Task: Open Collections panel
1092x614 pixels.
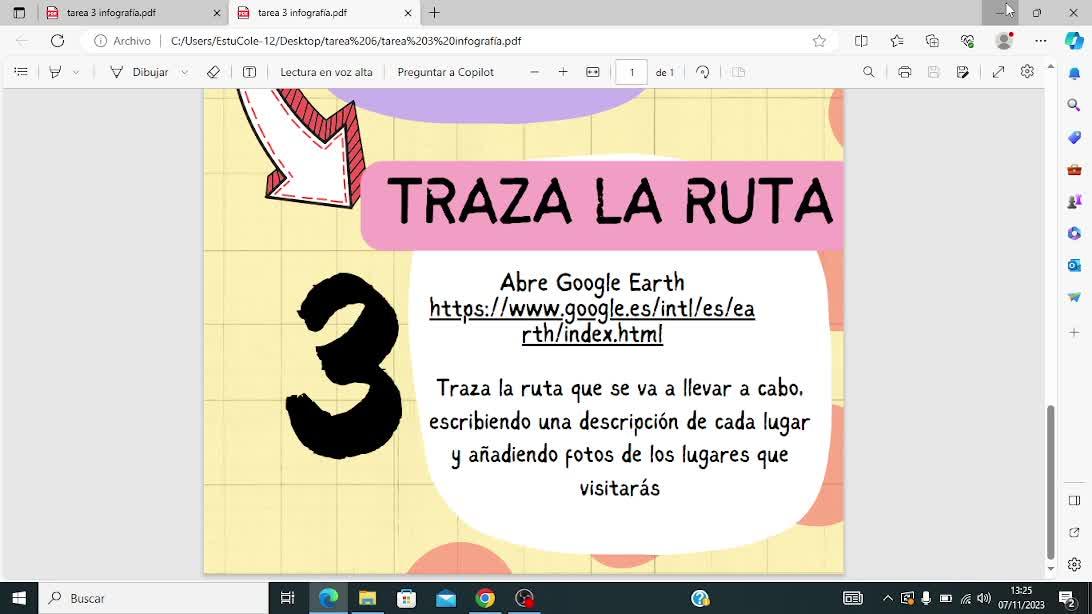Action: (x=933, y=41)
